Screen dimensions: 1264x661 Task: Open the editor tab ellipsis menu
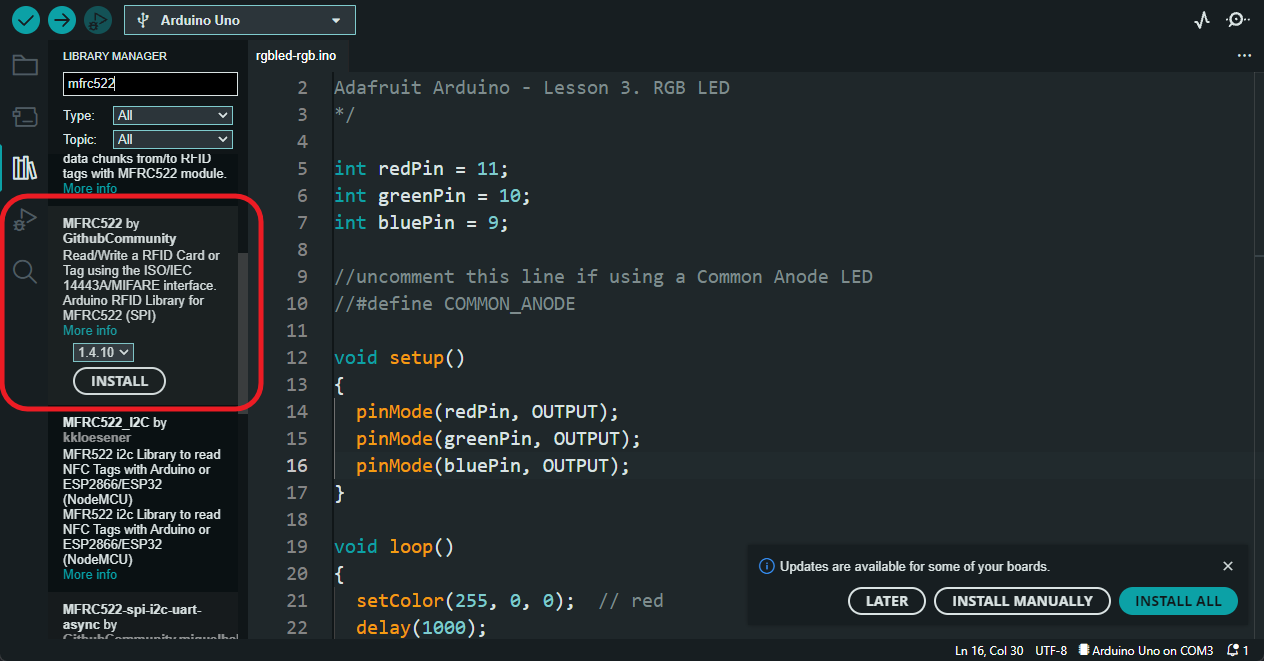tap(1244, 56)
